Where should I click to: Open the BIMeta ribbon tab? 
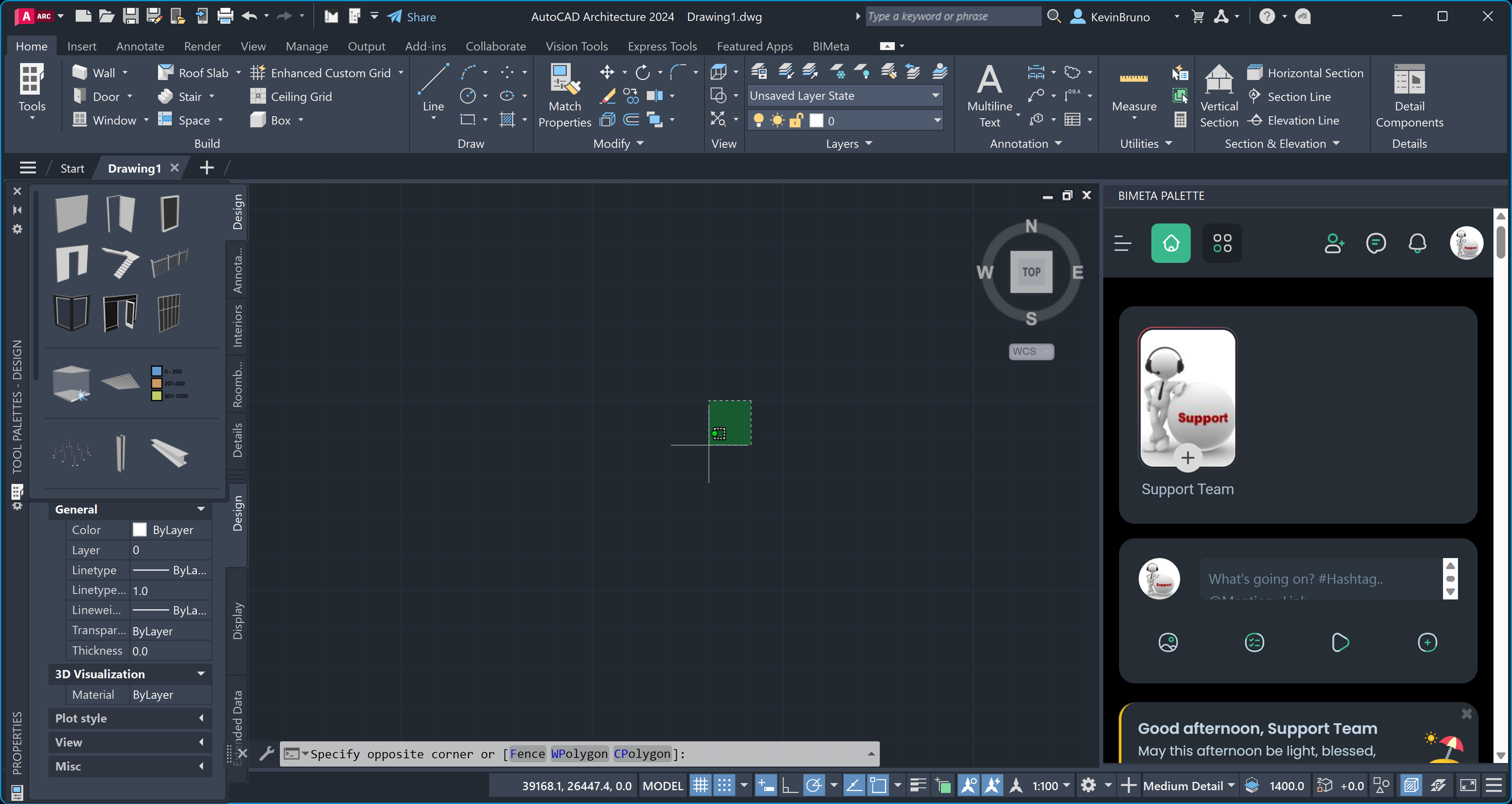[x=830, y=46]
